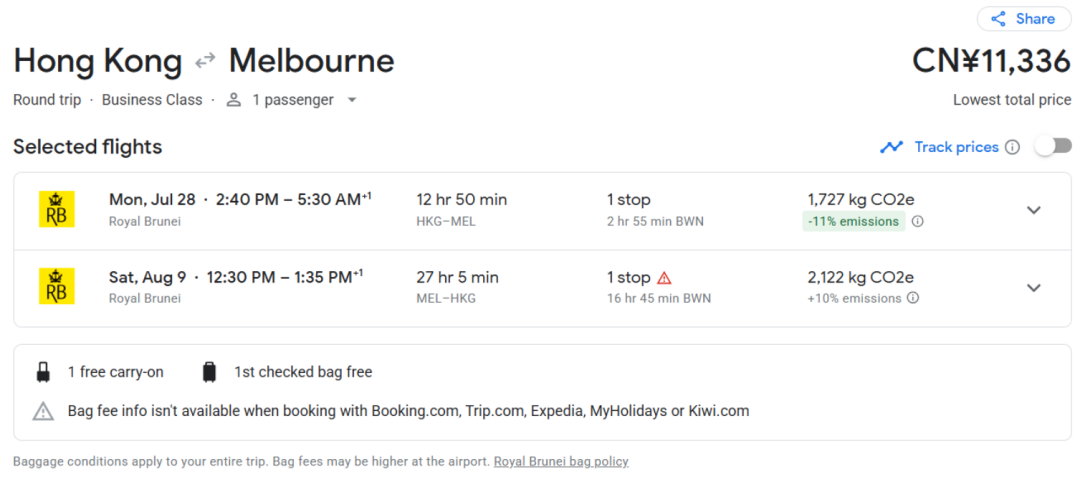Click the person icon beside 1 passenger

pos(234,100)
